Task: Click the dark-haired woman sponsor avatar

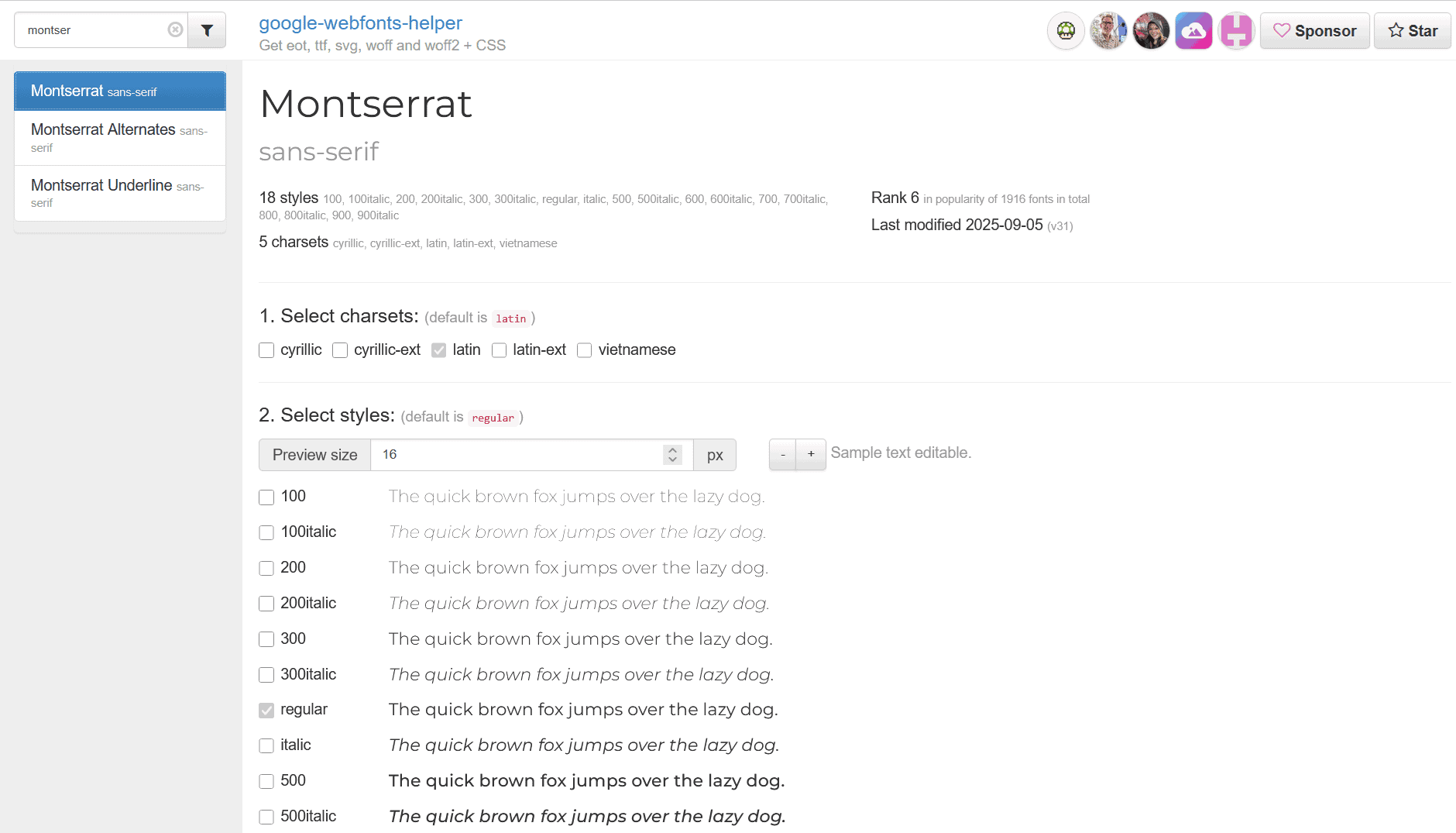Action: pyautogui.click(x=1151, y=31)
